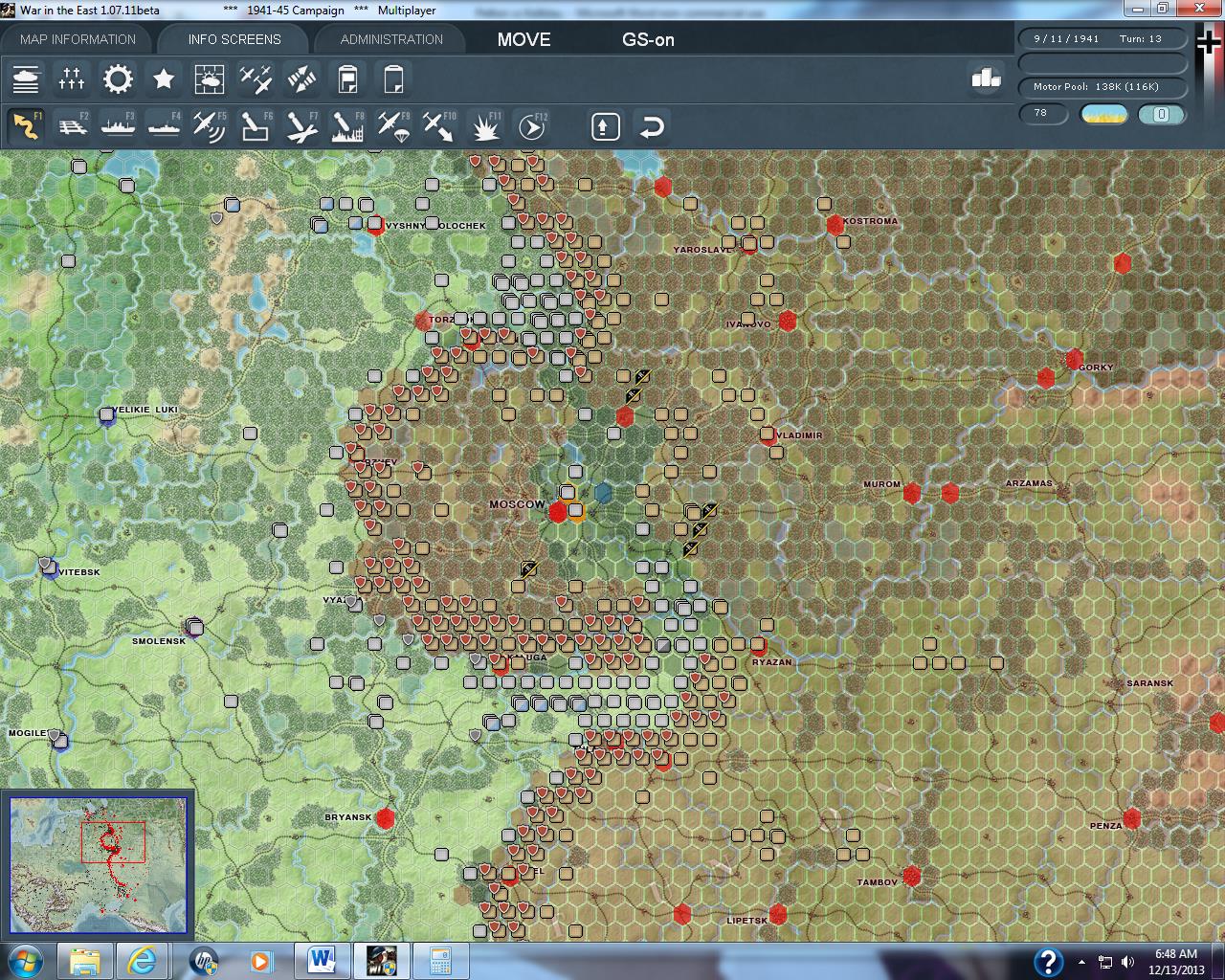Open the HP taskbar icon
This screenshot has height=980, width=1225.
coord(203,961)
